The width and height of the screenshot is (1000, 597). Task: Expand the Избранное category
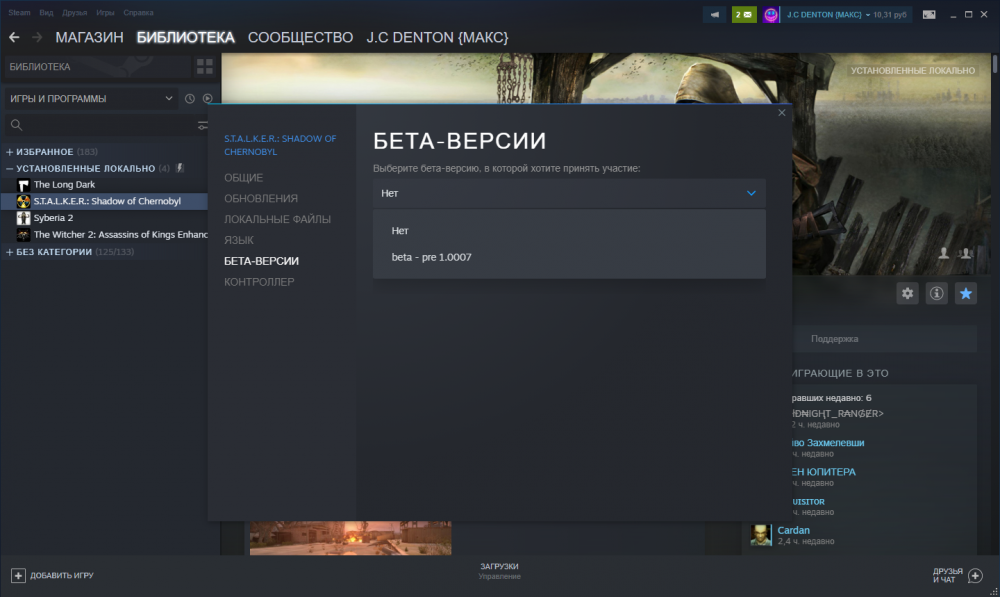[x=10, y=152]
